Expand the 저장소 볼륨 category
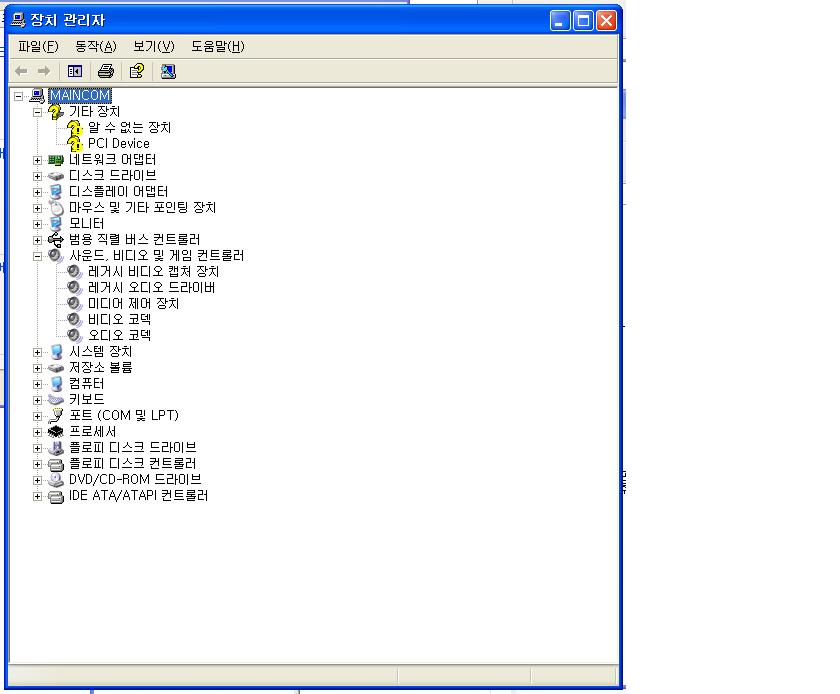840x694 pixels. pos(37,368)
